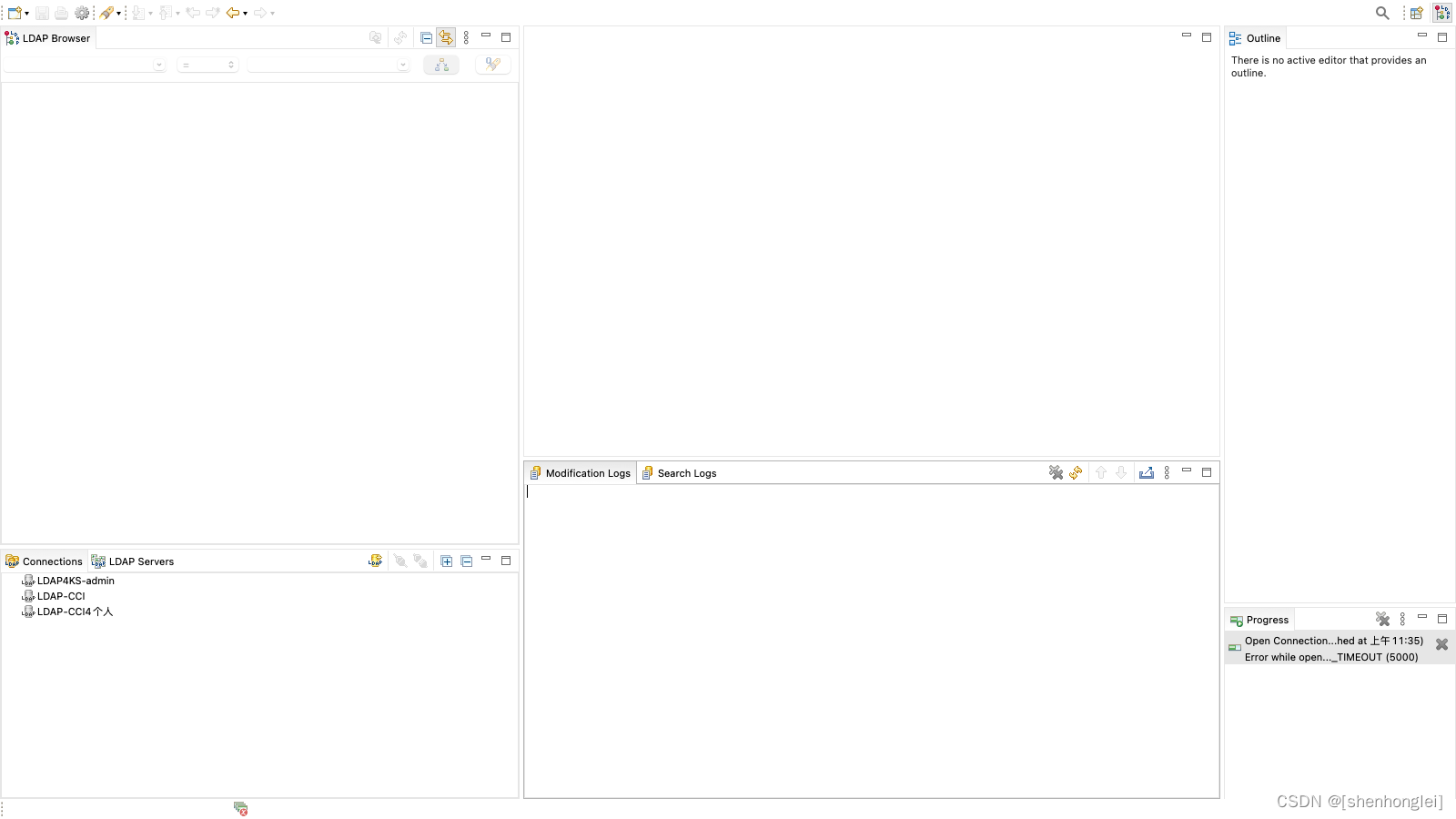The width and height of the screenshot is (1456, 819).
Task: Click the Refresh icon in Modification Logs
Action: tap(1076, 472)
